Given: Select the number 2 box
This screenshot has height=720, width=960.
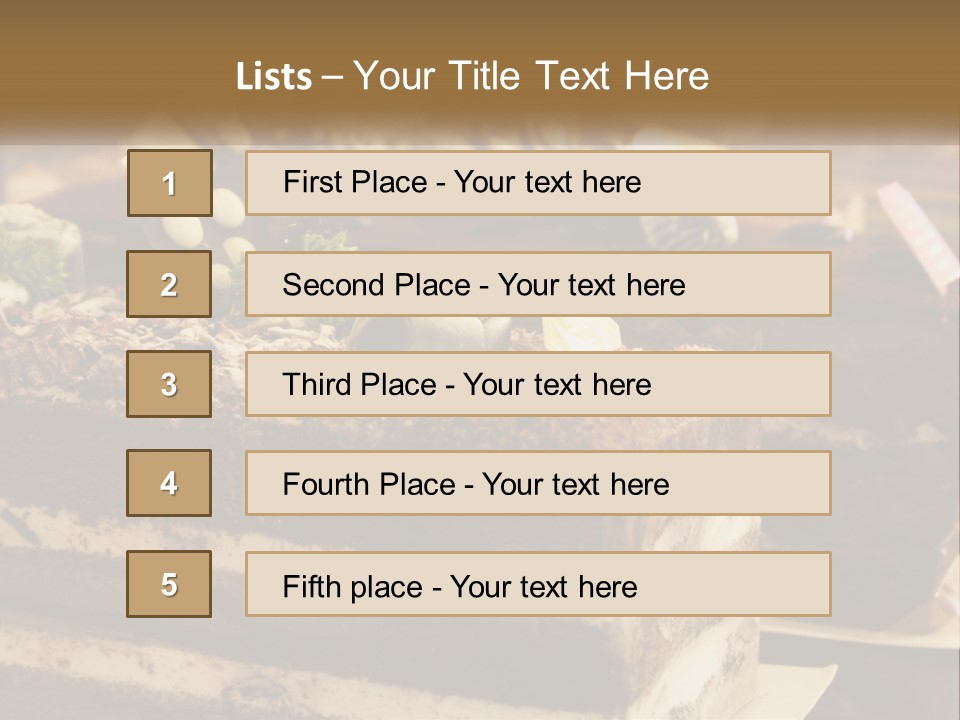Looking at the screenshot, I should pos(169,284).
